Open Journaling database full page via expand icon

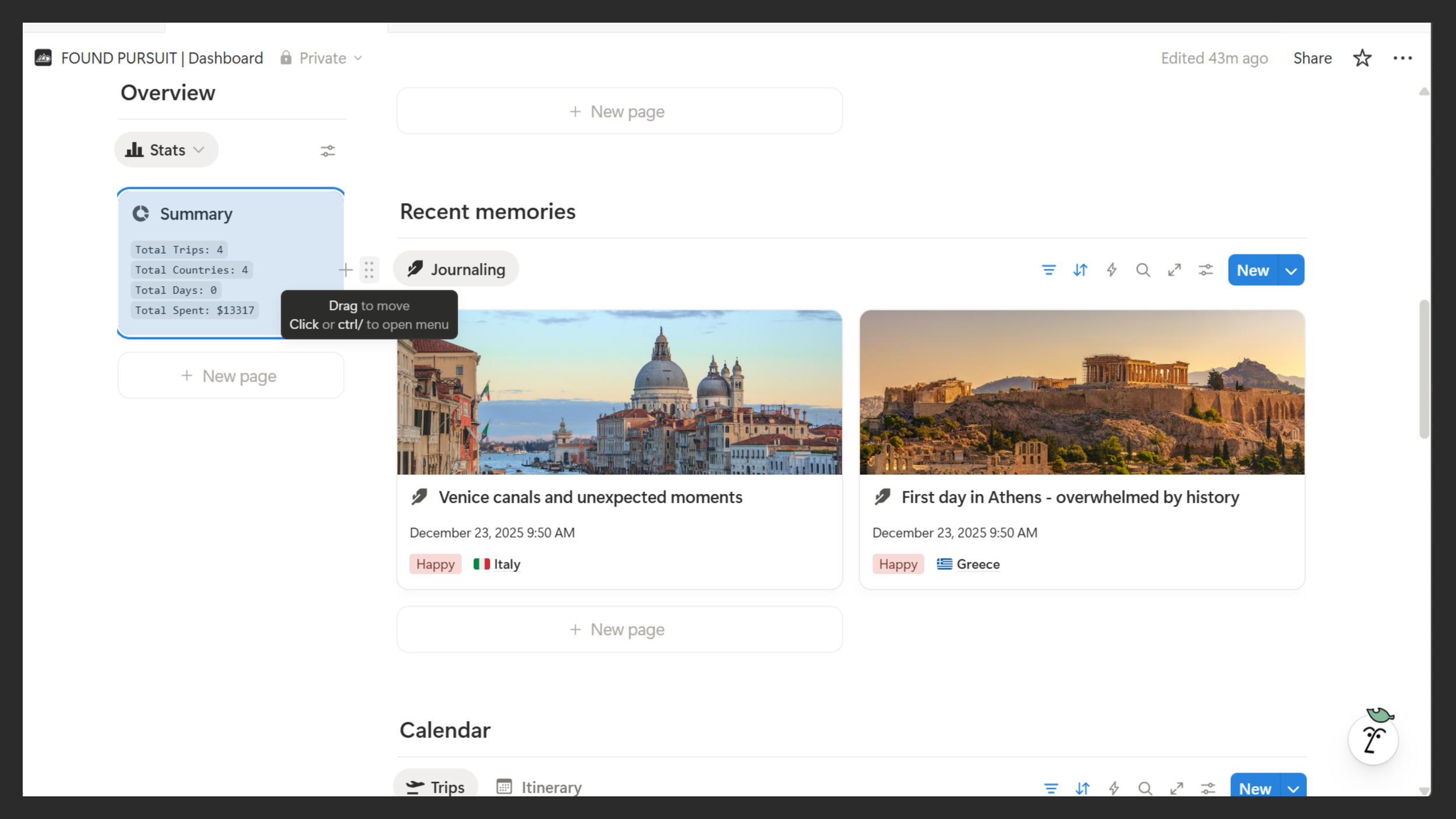1174,270
